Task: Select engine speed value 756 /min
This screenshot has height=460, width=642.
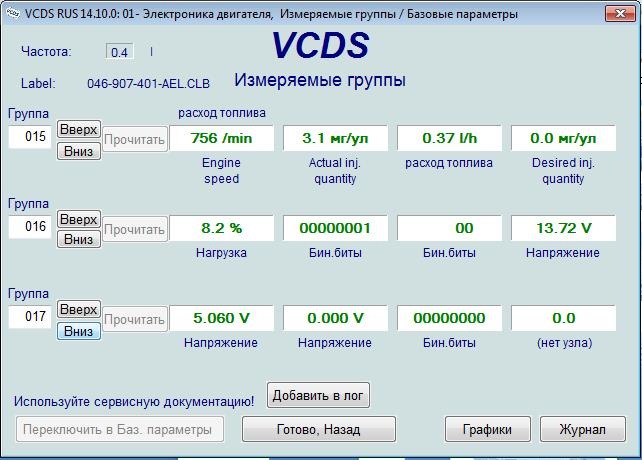Action: pos(222,138)
